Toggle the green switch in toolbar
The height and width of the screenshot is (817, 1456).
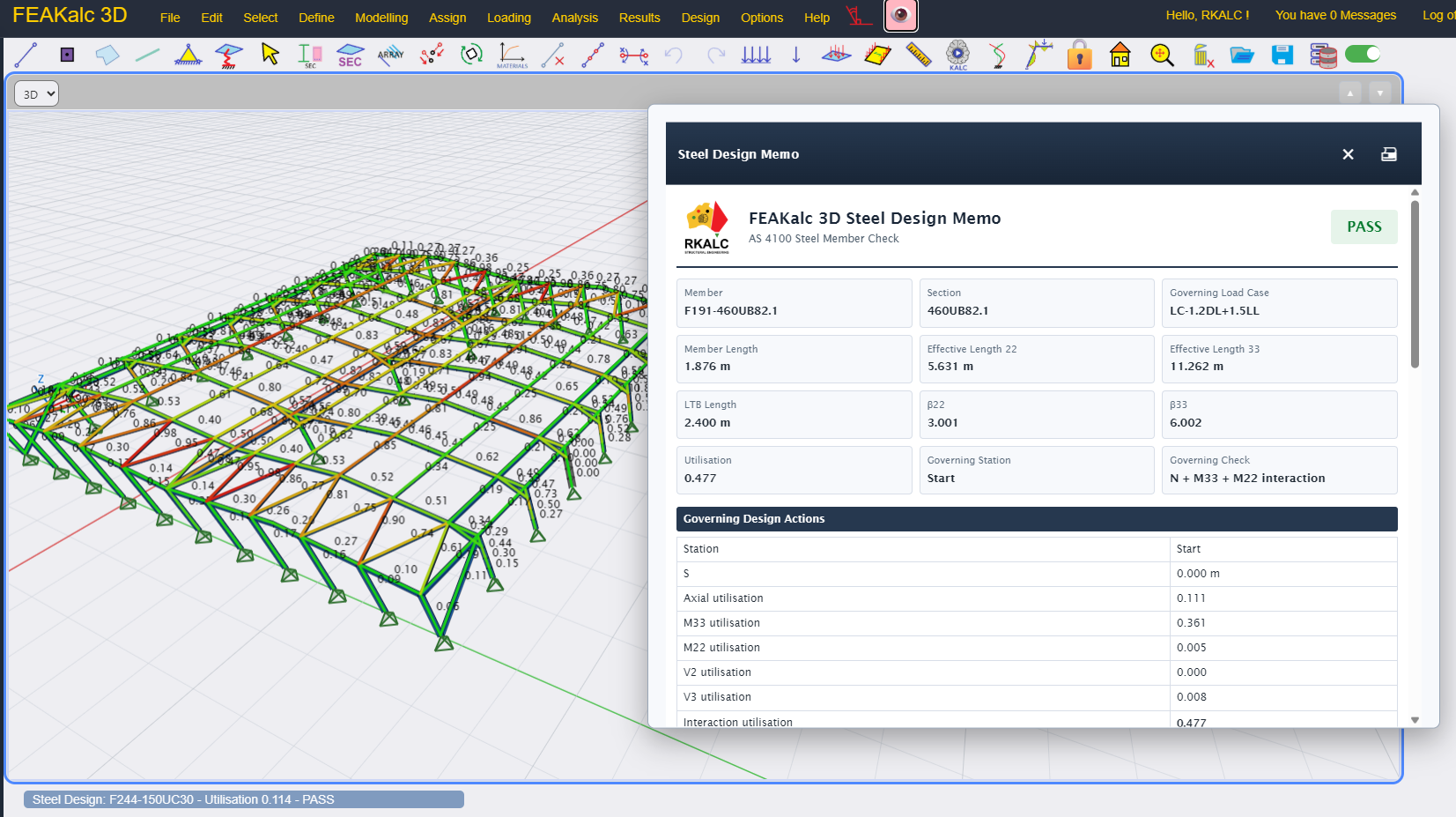point(1363,54)
